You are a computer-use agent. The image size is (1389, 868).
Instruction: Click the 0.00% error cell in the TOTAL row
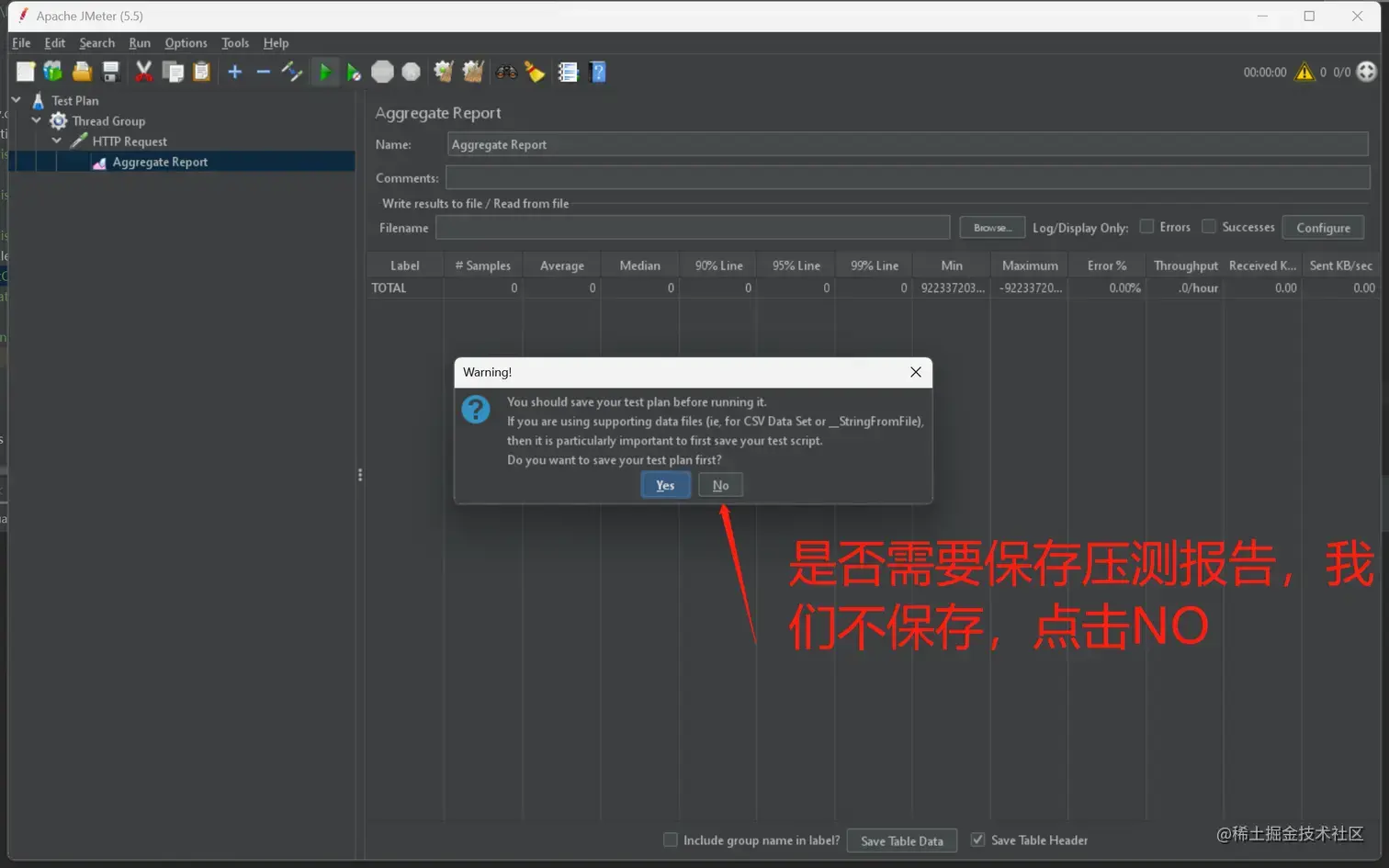tap(1107, 287)
